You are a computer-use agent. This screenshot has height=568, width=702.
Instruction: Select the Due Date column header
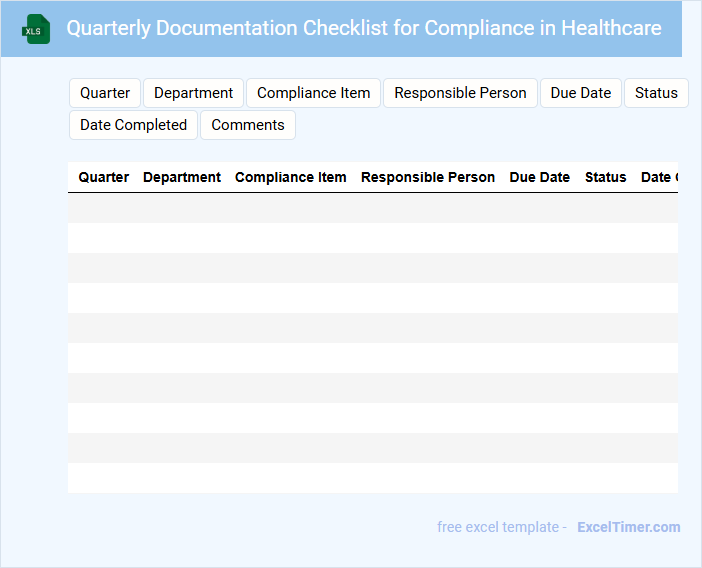[540, 177]
